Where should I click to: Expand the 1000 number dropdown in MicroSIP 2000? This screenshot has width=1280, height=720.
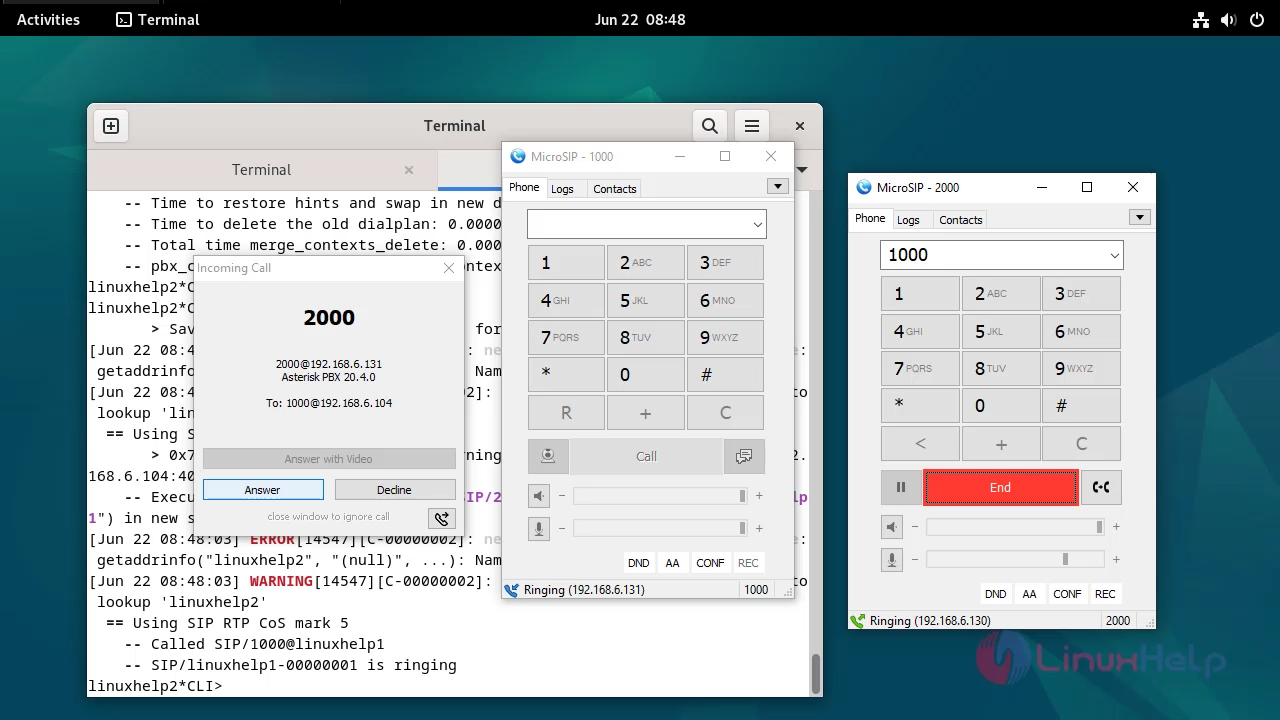[1114, 255]
